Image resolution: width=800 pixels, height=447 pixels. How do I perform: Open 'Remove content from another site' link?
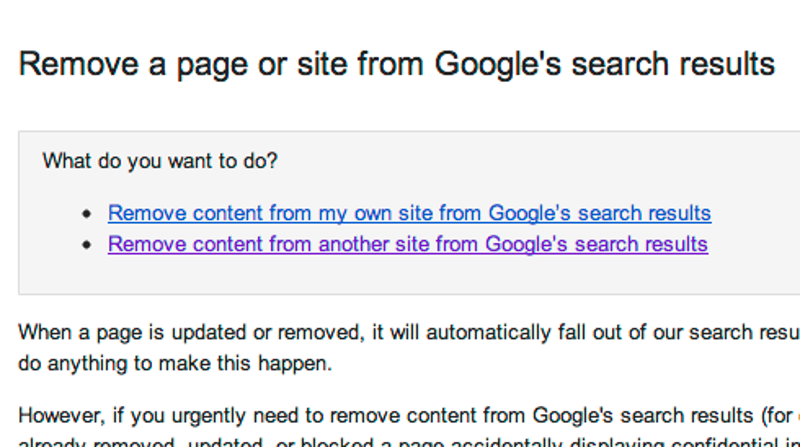click(x=408, y=244)
